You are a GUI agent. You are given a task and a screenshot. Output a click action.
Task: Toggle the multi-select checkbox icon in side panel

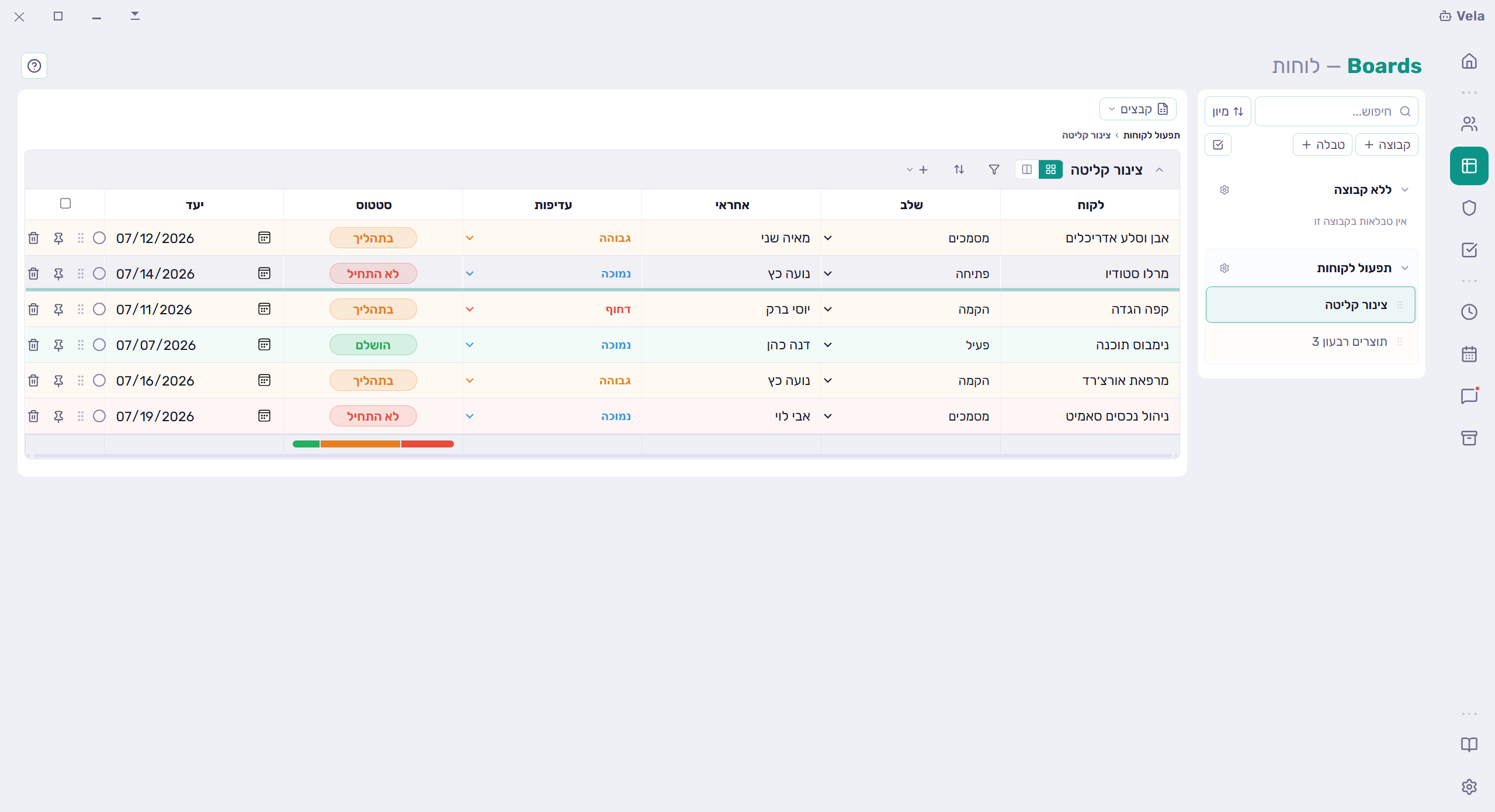pos(1218,144)
